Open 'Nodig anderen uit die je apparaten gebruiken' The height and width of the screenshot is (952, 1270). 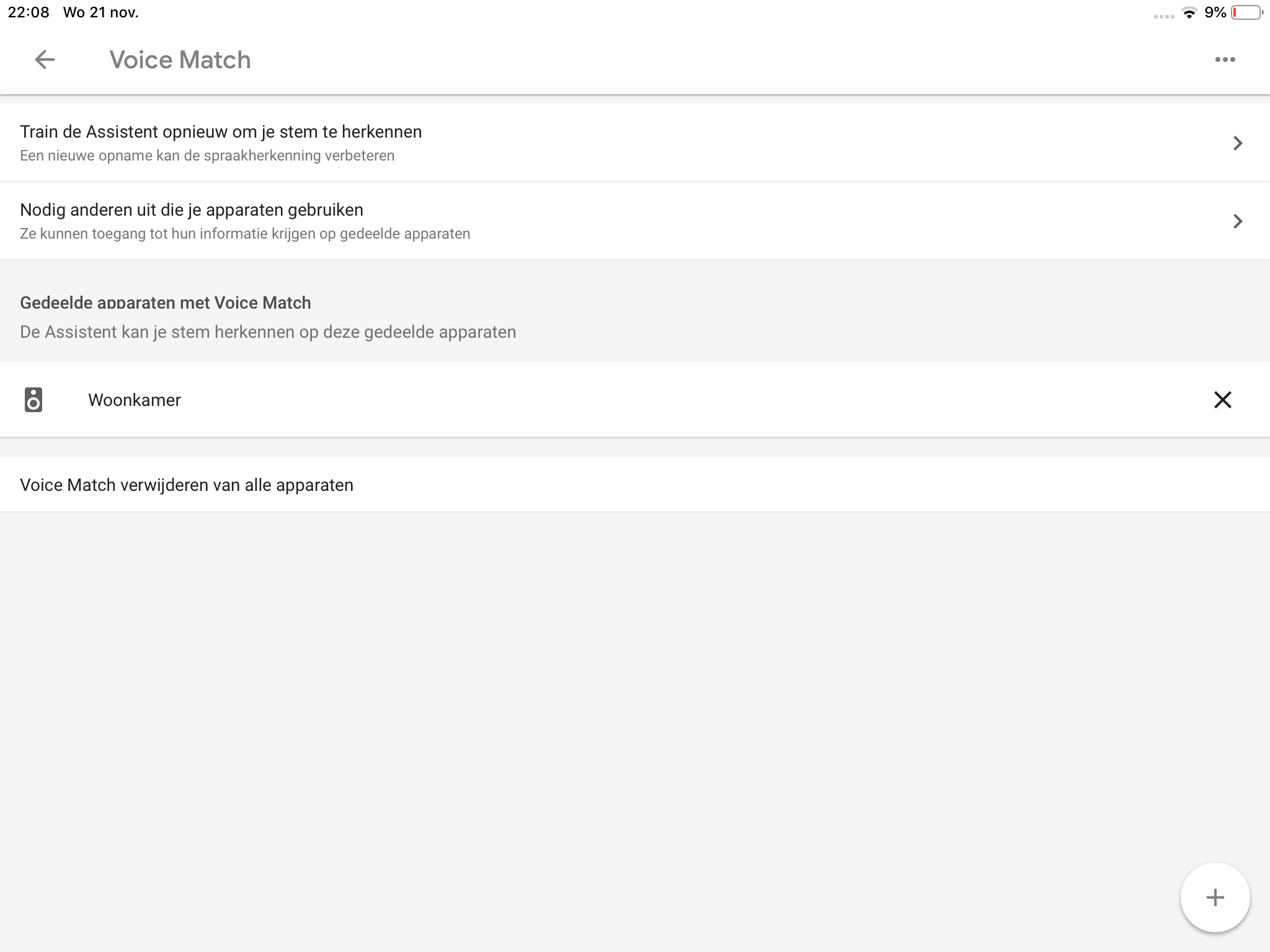click(x=192, y=210)
